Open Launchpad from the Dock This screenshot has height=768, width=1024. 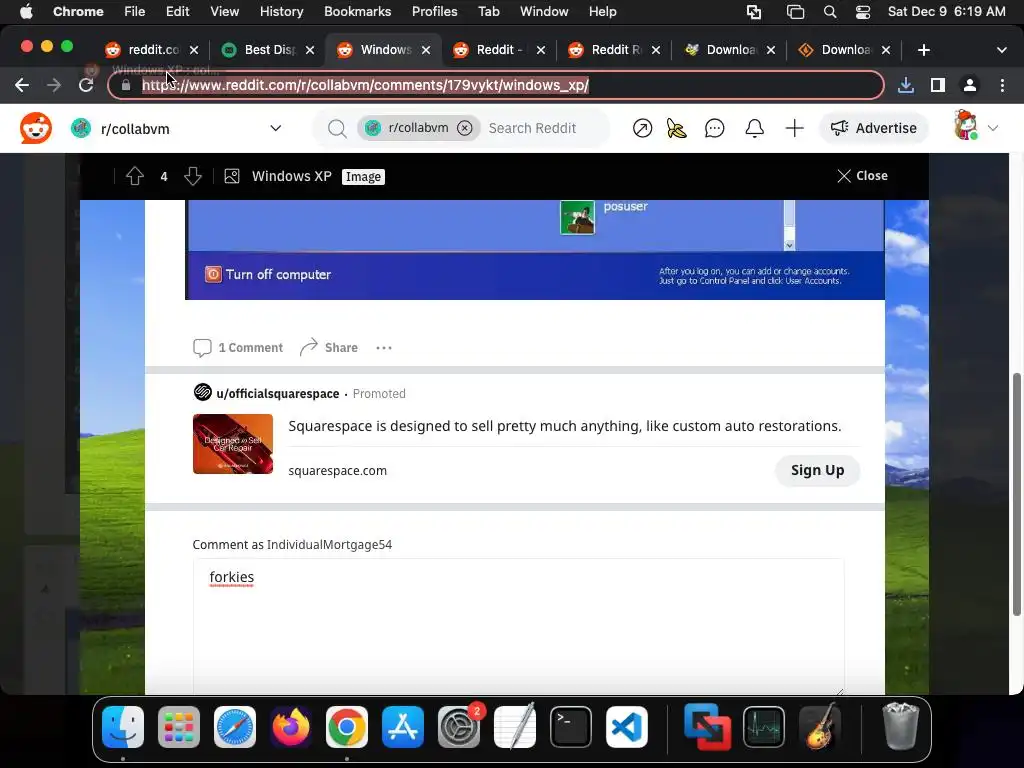click(x=179, y=727)
